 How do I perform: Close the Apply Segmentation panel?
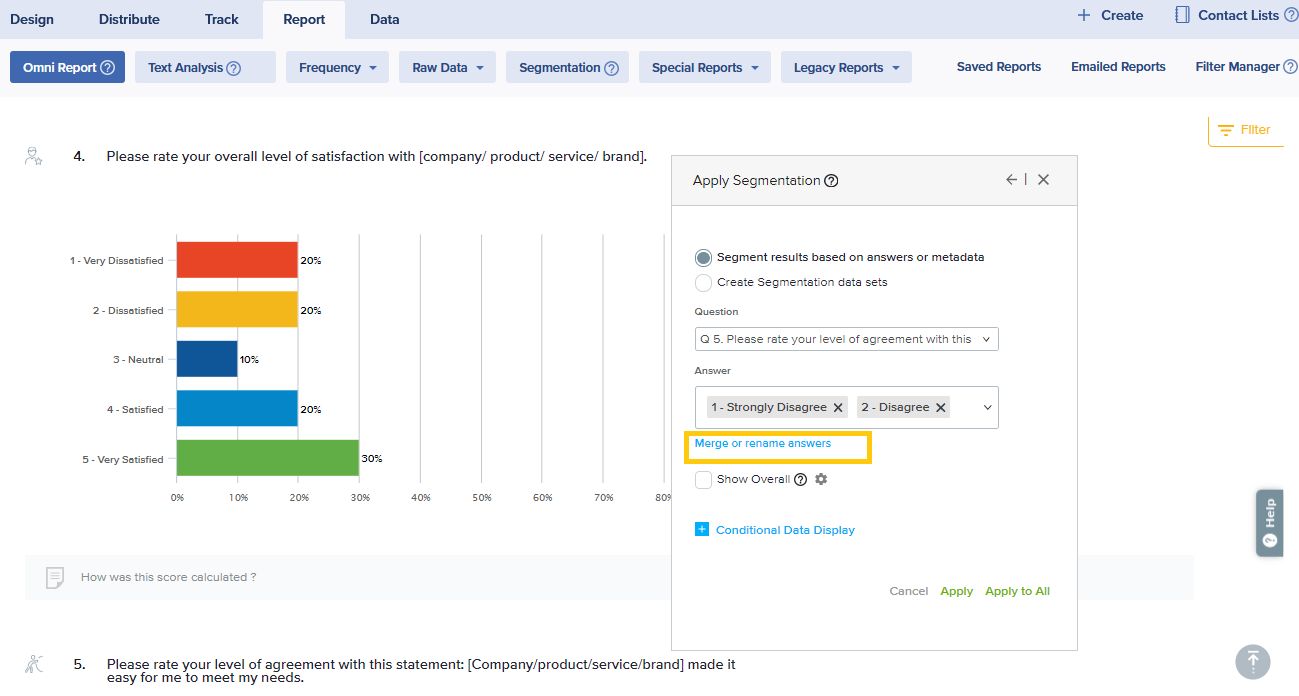[x=1043, y=180]
